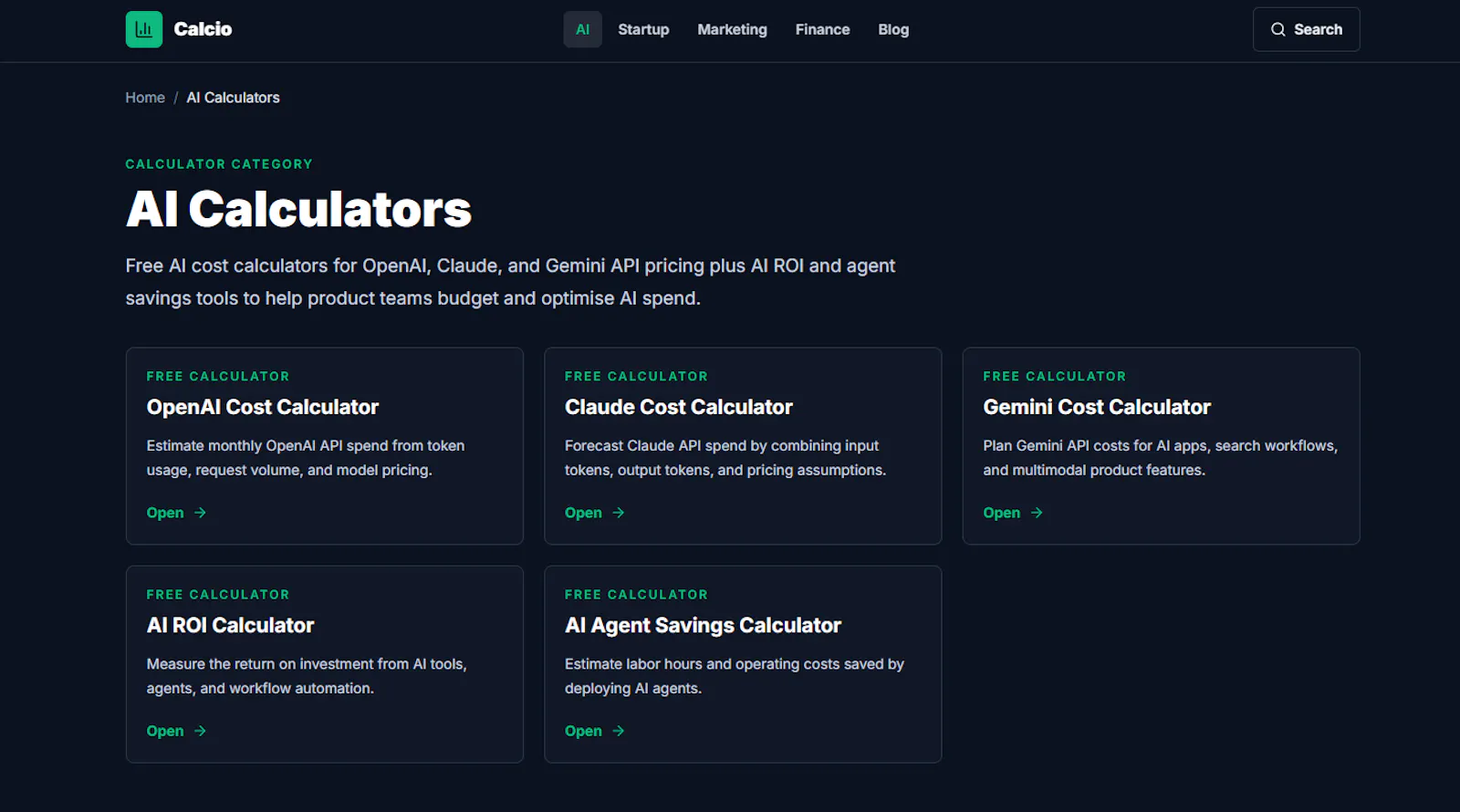Visit the Blog nav item

pos(893,29)
